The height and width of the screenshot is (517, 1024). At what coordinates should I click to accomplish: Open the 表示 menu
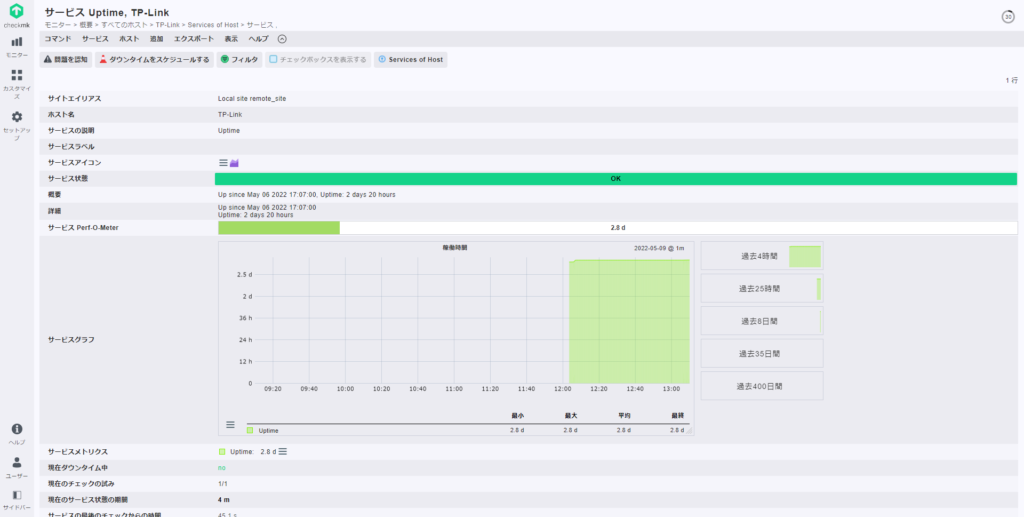pos(231,39)
